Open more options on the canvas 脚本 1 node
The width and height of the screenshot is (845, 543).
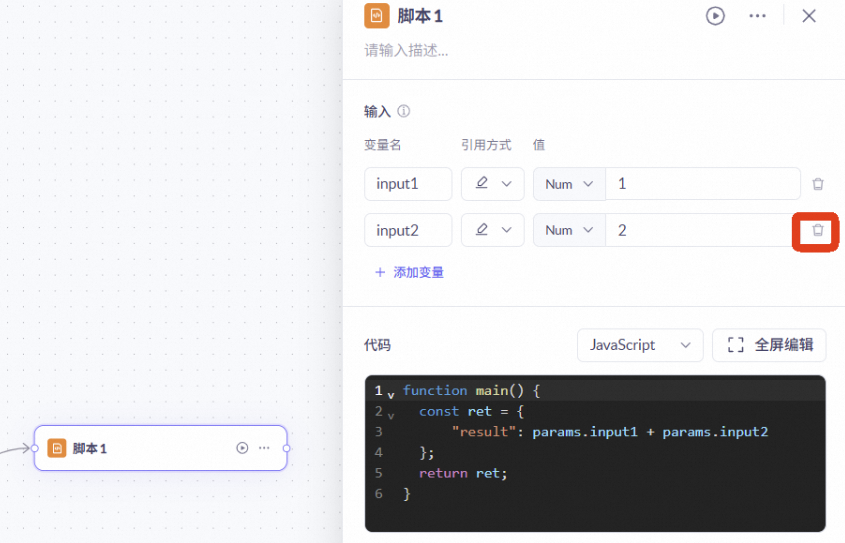(264, 448)
